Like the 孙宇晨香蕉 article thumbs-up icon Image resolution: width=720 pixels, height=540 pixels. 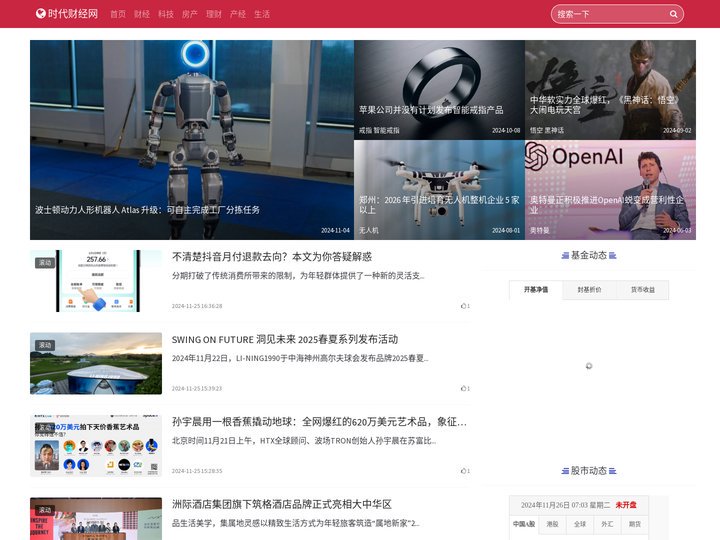(465, 471)
